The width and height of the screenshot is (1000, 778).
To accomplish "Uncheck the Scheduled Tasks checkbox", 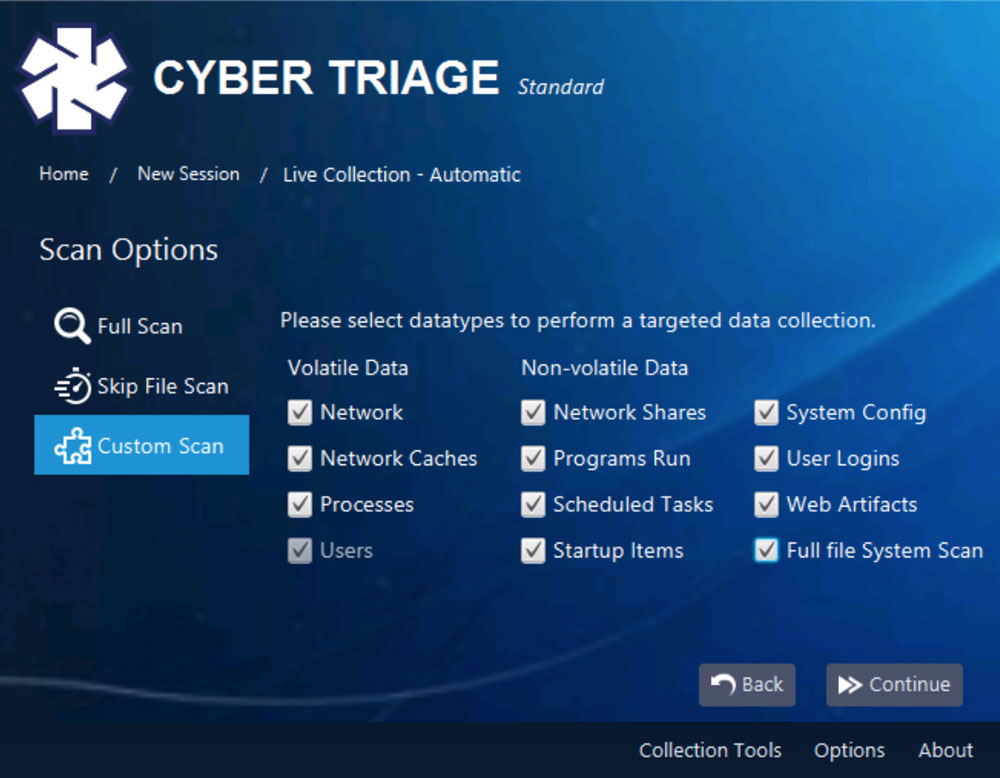I will (x=533, y=504).
